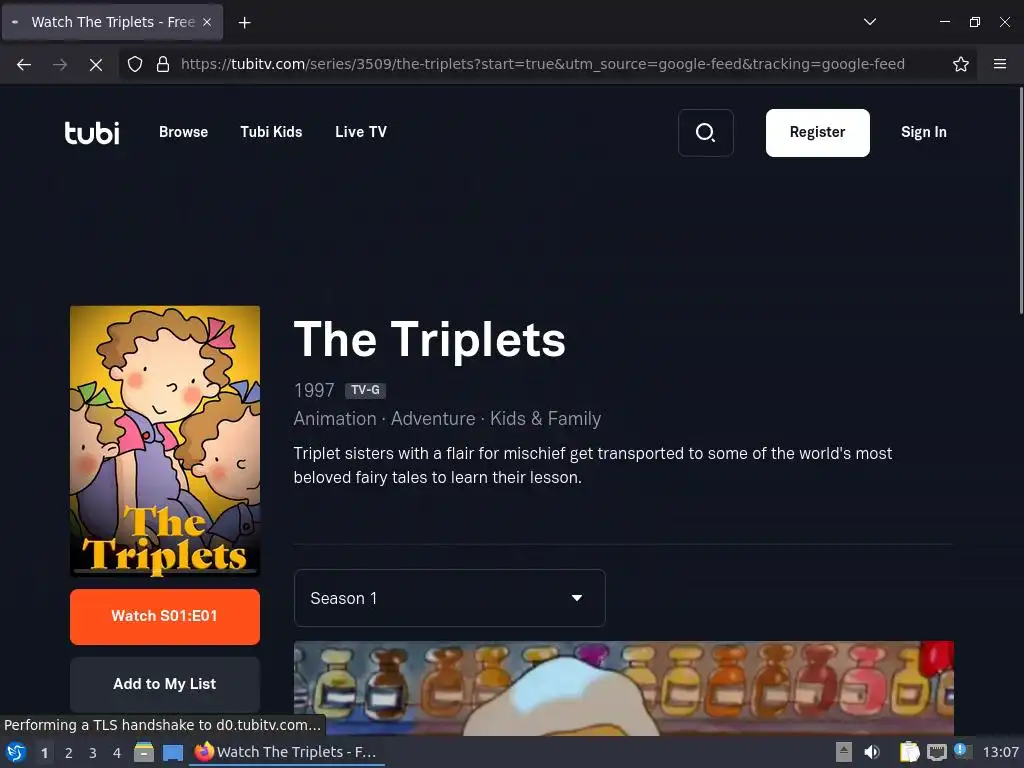Go back to previous page
The height and width of the screenshot is (768, 1024).
(24, 64)
